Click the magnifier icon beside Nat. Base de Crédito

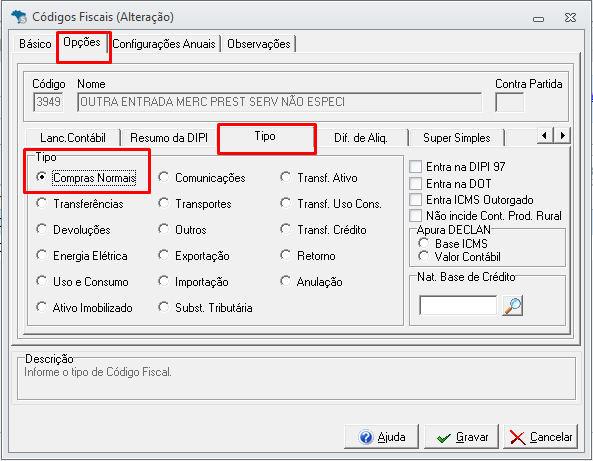512,306
